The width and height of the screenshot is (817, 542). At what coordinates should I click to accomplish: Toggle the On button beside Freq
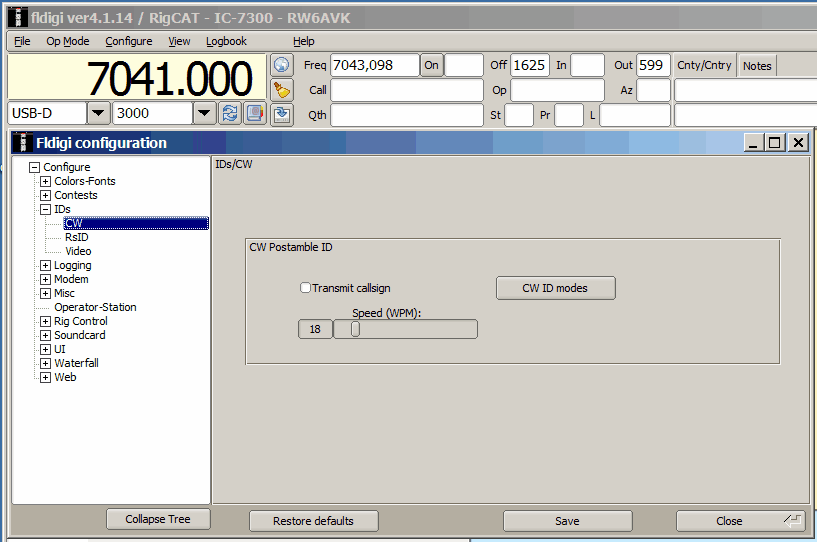[431, 65]
